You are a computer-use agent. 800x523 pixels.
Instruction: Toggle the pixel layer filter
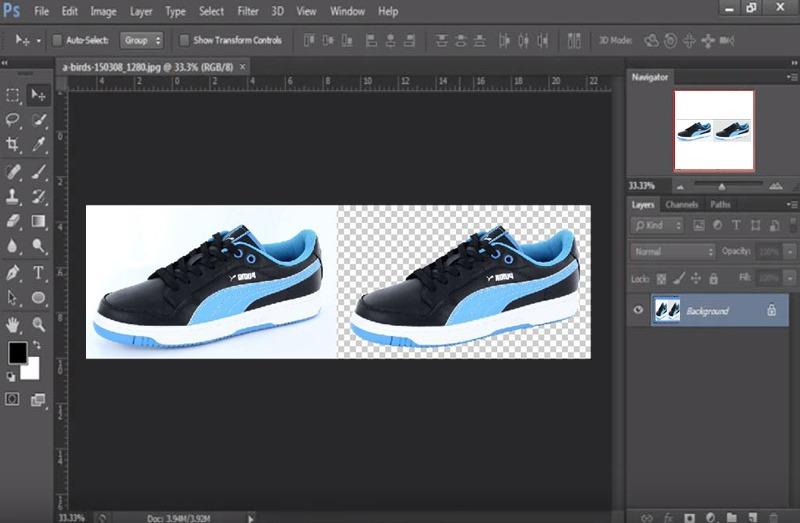698,225
